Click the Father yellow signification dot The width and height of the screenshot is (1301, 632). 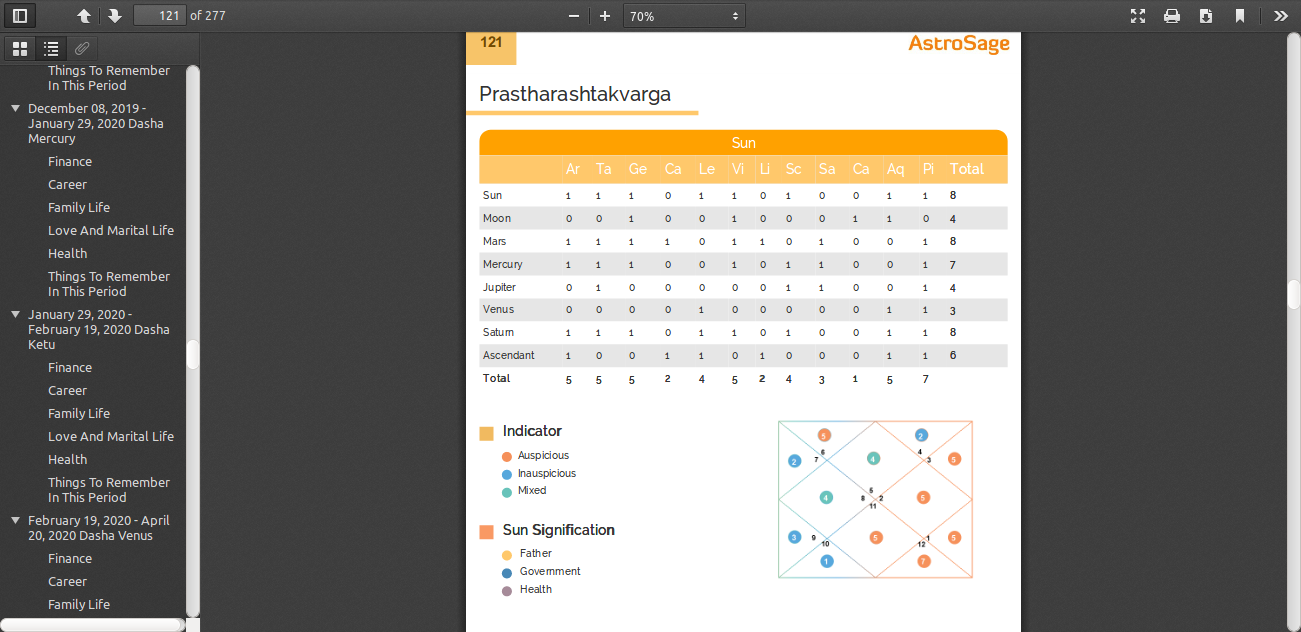[507, 554]
